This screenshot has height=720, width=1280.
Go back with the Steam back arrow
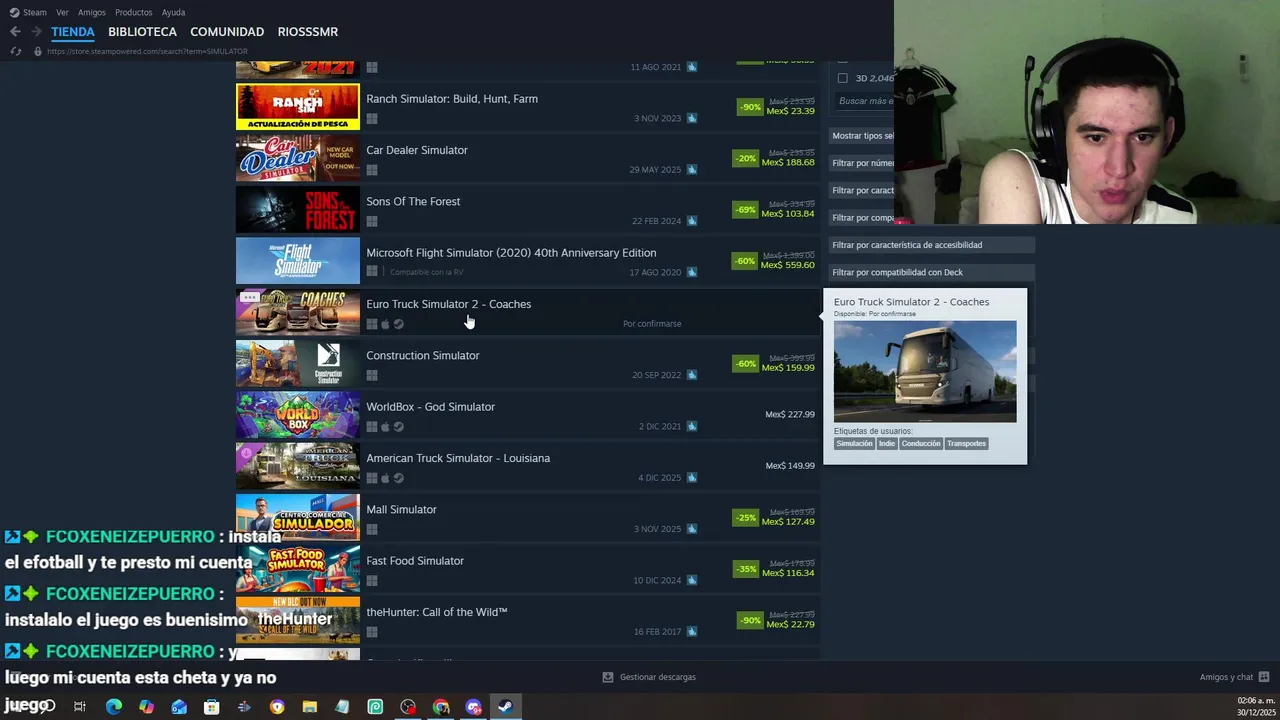(x=15, y=32)
